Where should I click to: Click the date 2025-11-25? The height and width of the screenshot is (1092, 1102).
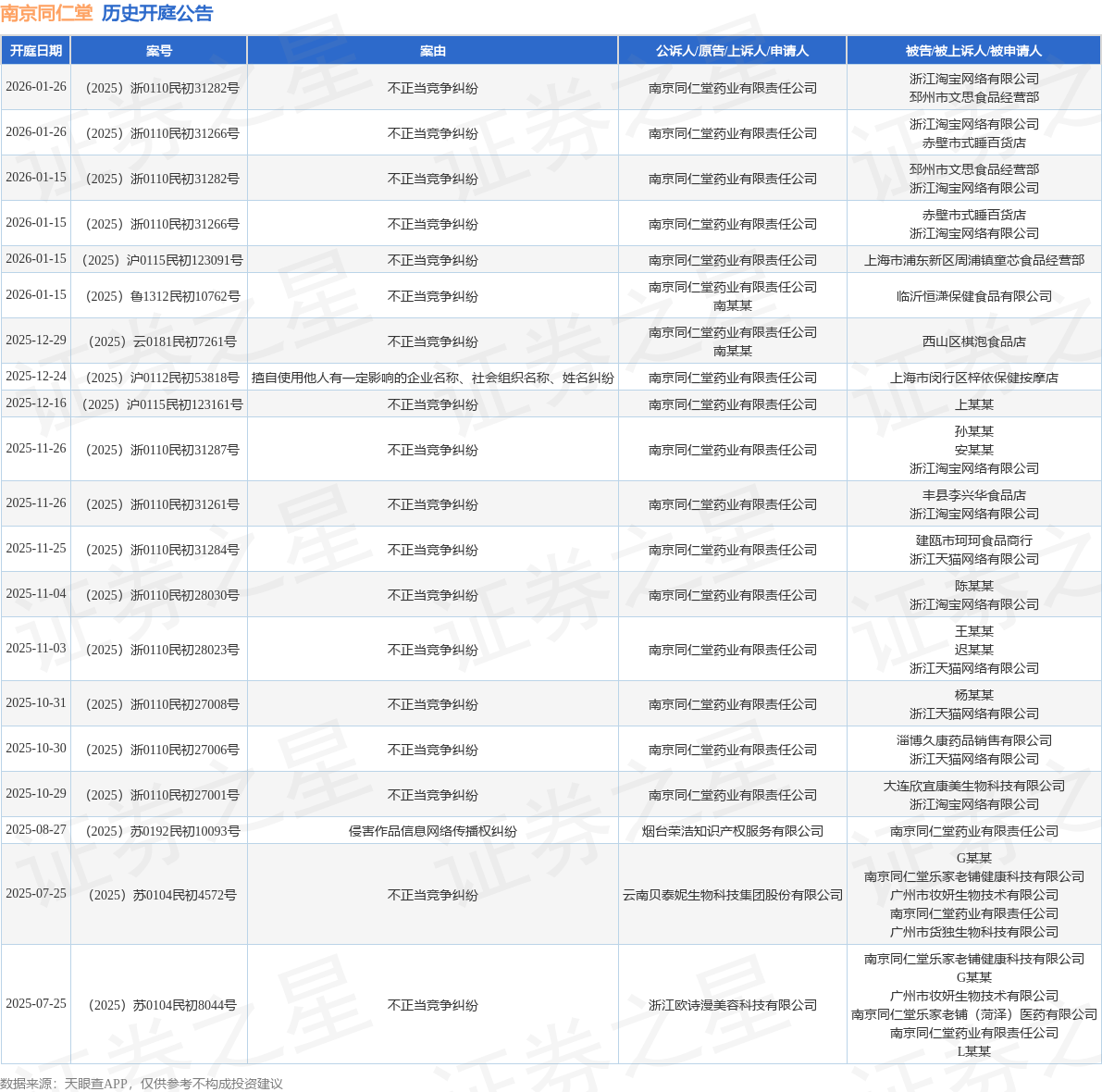(x=36, y=548)
